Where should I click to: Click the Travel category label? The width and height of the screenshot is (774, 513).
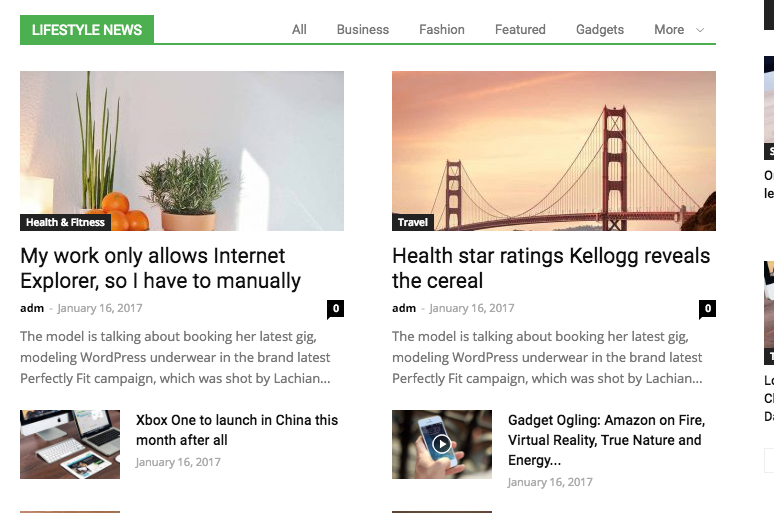pos(413,222)
